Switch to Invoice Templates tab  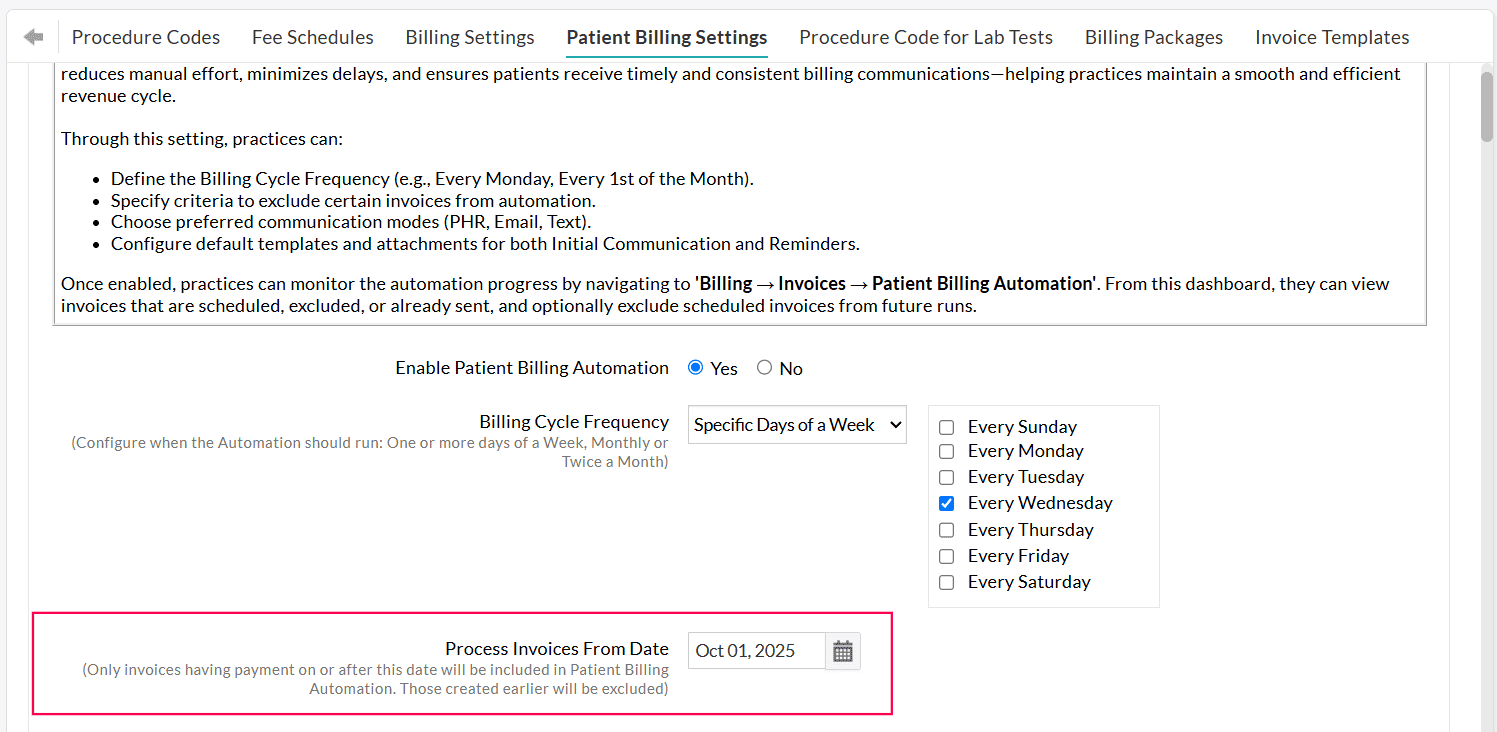pos(1331,37)
